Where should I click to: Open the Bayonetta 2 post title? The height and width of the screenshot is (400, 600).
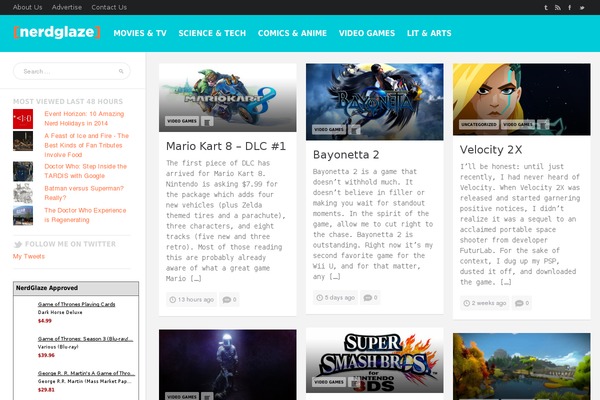[x=346, y=155]
